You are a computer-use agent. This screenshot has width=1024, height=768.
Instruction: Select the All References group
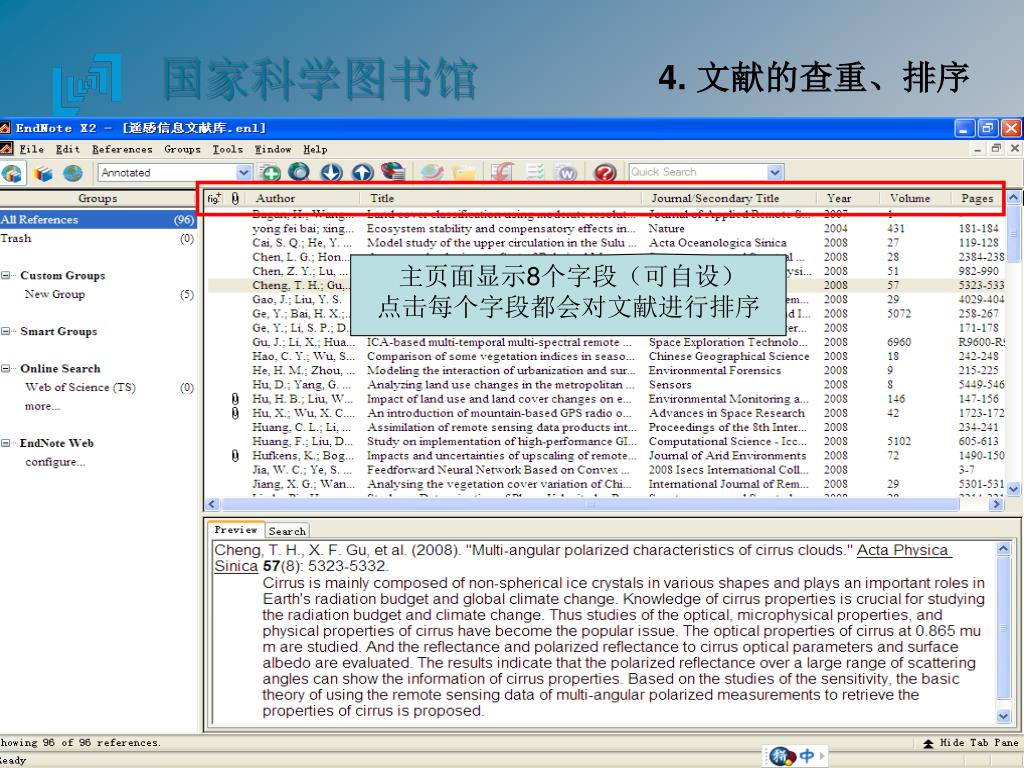click(98, 219)
